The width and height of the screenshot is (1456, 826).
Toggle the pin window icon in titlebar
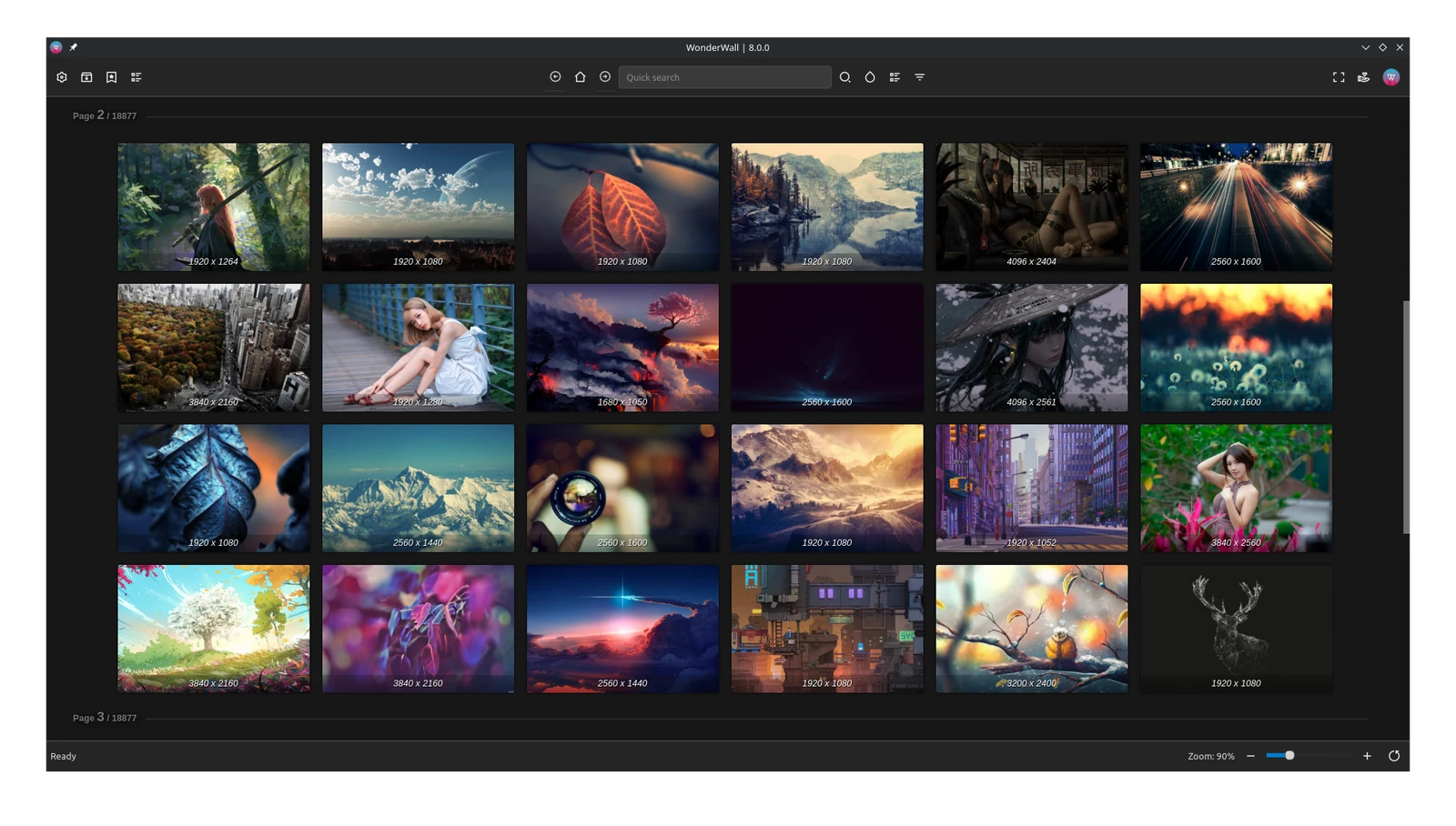pos(74,47)
